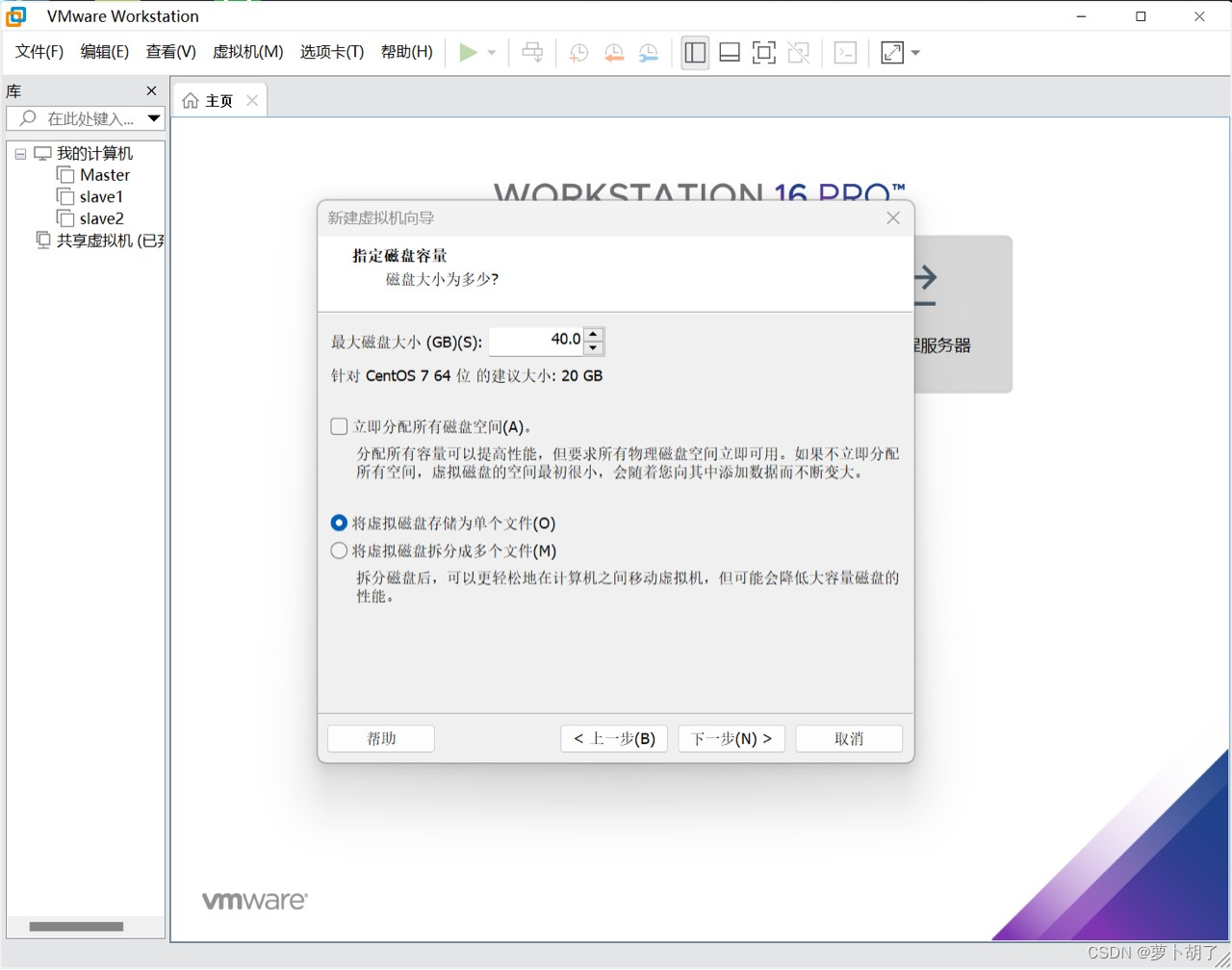
Task: Open the snapshot manager icon
Action: 649,53
